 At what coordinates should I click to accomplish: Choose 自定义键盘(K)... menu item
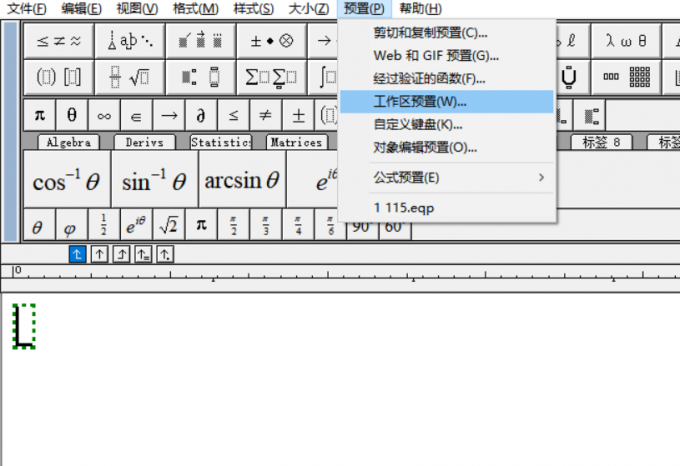(x=447, y=125)
